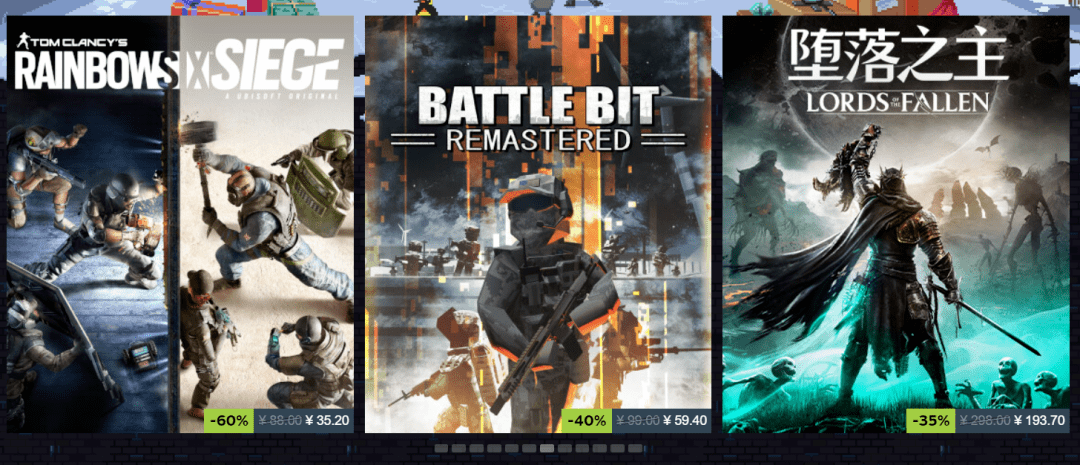Select the tenth carousel page dot
The image size is (1080, 465).
click(x=600, y=448)
